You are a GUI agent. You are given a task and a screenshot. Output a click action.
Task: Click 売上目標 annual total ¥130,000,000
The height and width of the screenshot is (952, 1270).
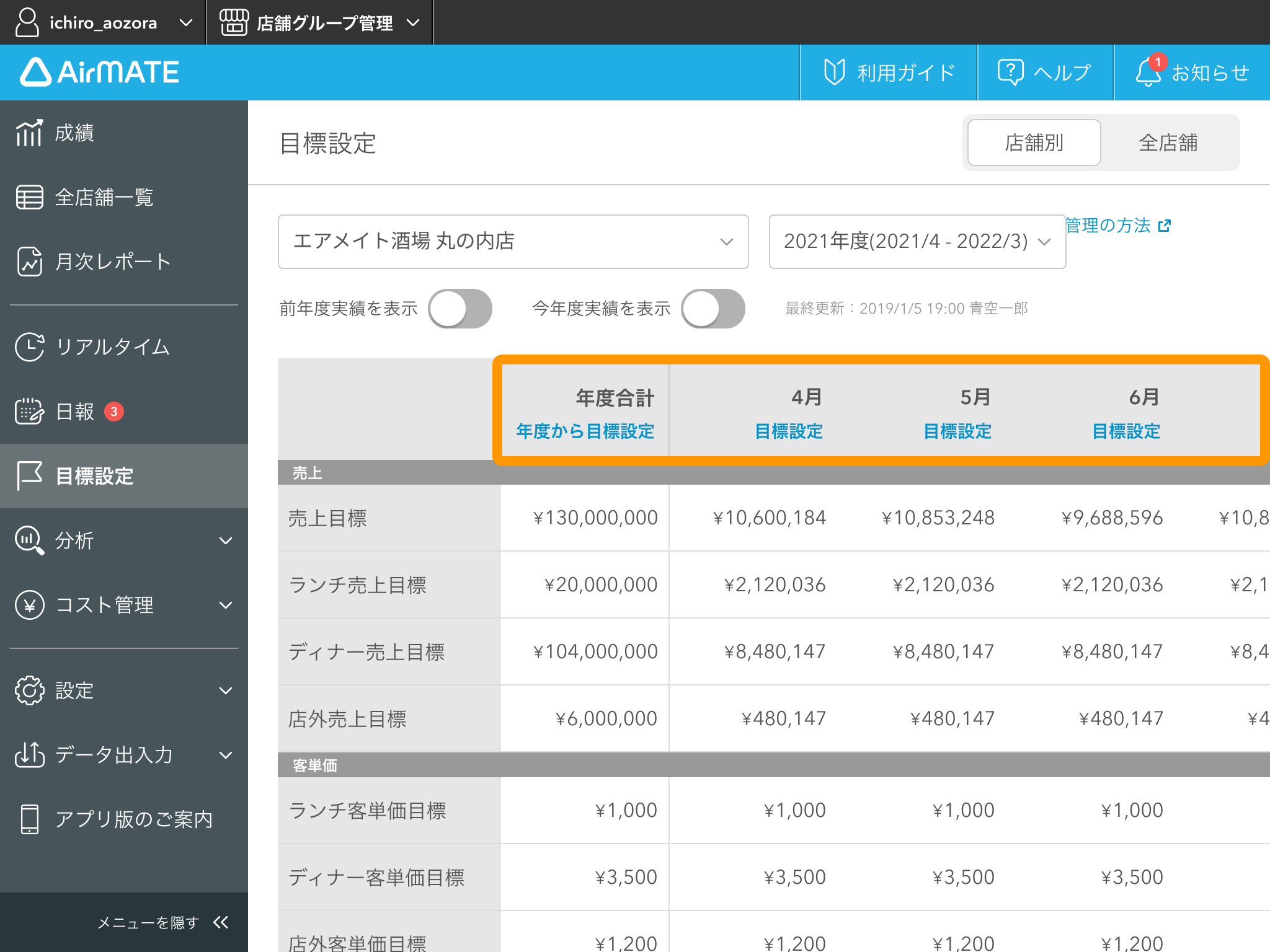click(x=595, y=518)
